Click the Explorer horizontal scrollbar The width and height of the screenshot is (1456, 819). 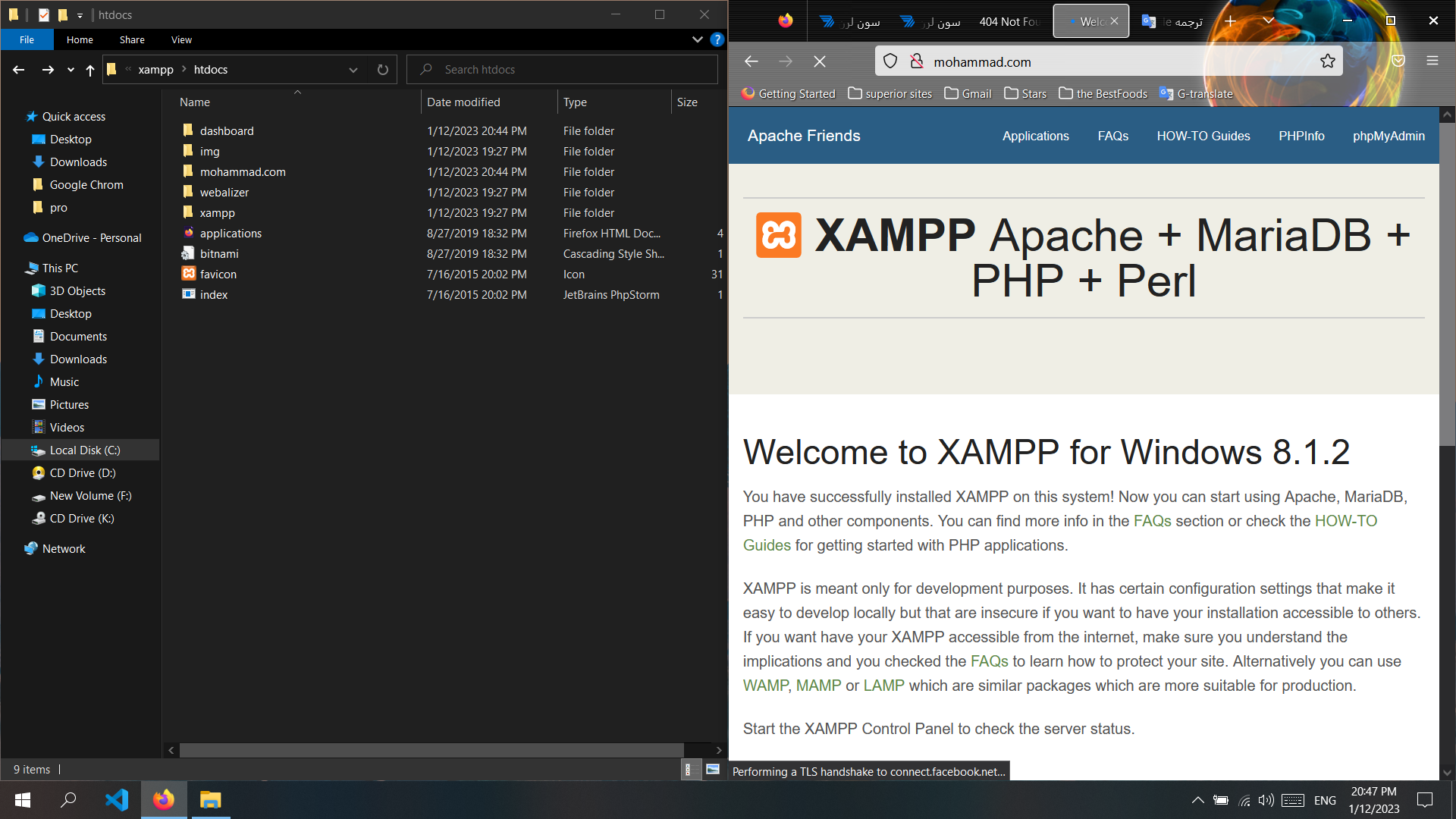(x=431, y=750)
